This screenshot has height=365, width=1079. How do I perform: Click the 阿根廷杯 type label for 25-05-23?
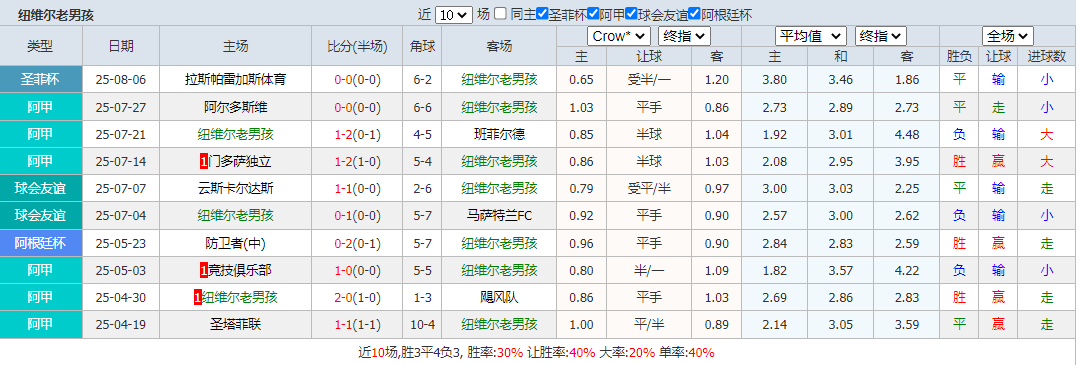pos(41,243)
